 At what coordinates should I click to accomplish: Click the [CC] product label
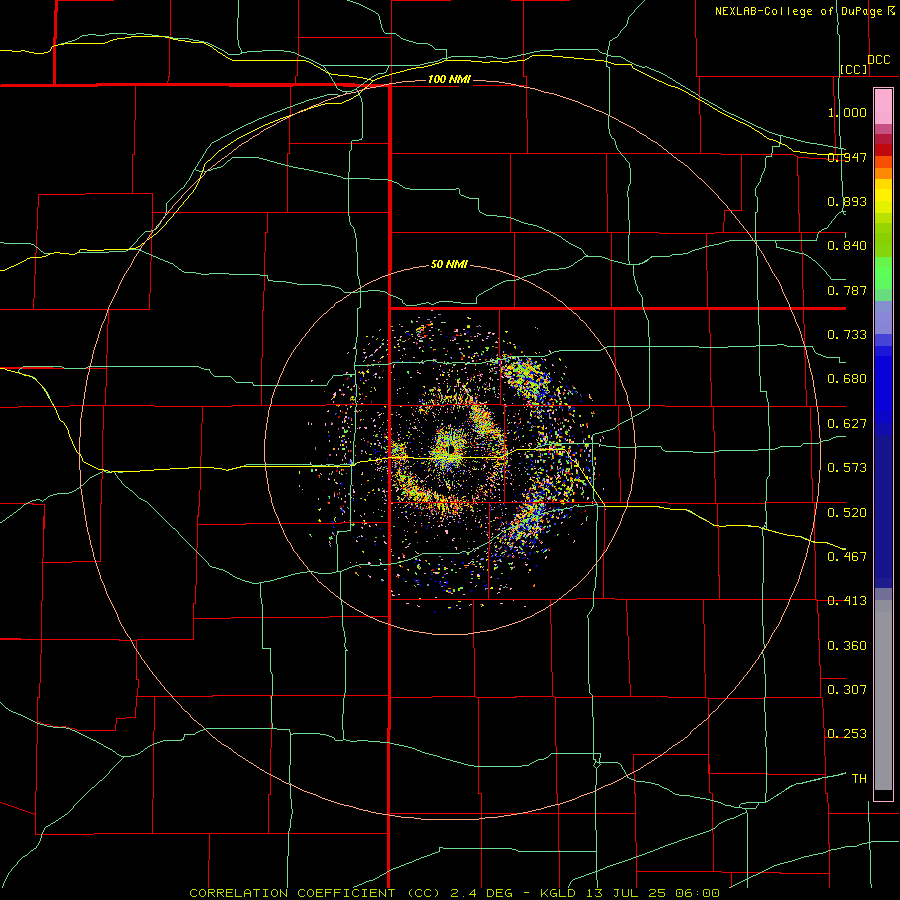(854, 69)
